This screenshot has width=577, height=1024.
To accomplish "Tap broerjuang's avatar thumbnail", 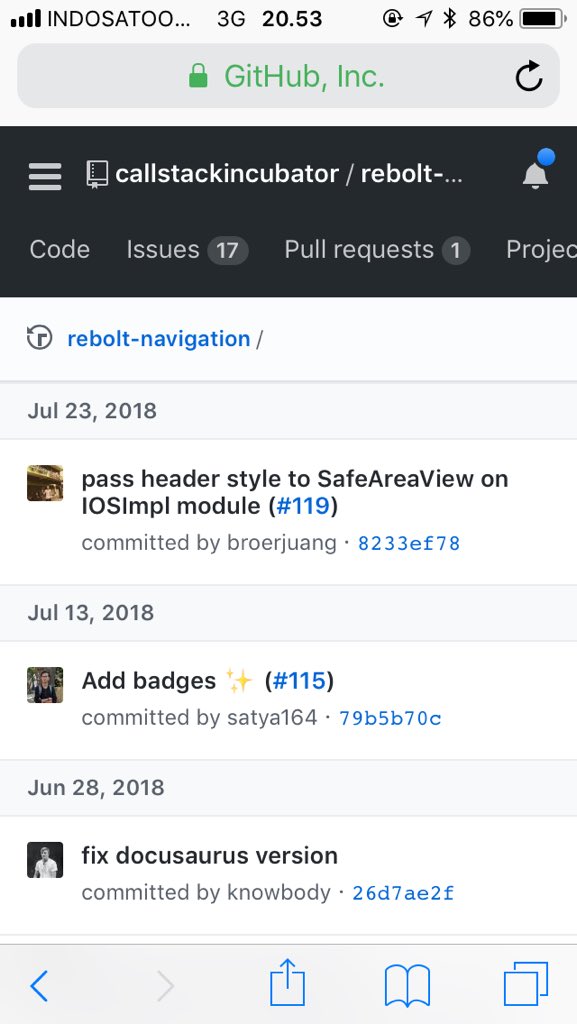I will 45,483.
